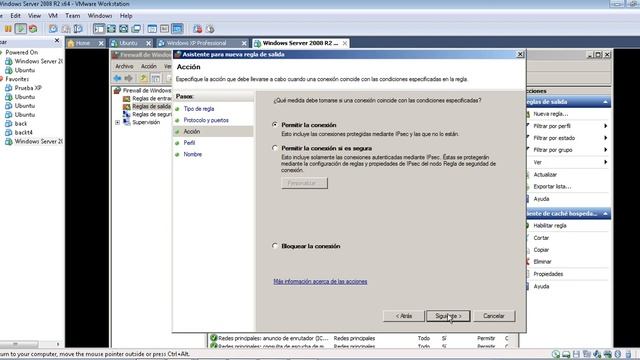Image resolution: width=640 pixels, height=360 pixels.
Task: Select Permitir la conexión radio button
Action: click(275, 124)
